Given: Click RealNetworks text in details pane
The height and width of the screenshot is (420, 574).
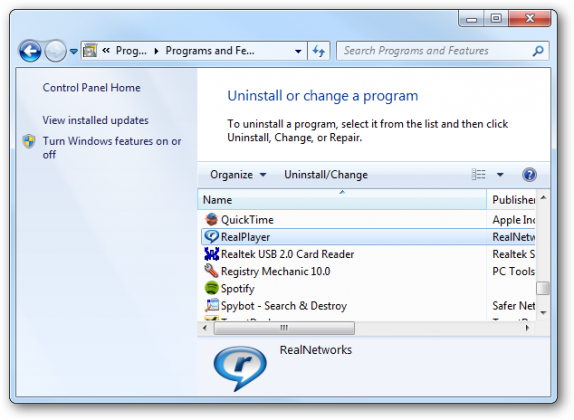Looking at the screenshot, I should pos(316,350).
